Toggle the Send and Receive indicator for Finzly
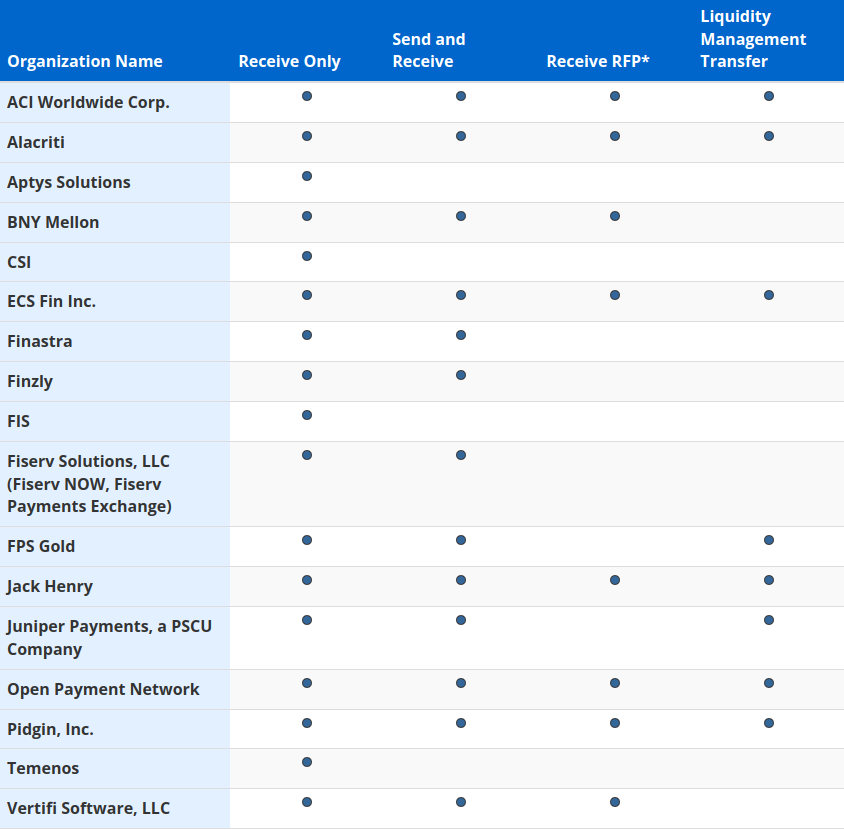Viewport: 844px width, 829px height. (461, 375)
